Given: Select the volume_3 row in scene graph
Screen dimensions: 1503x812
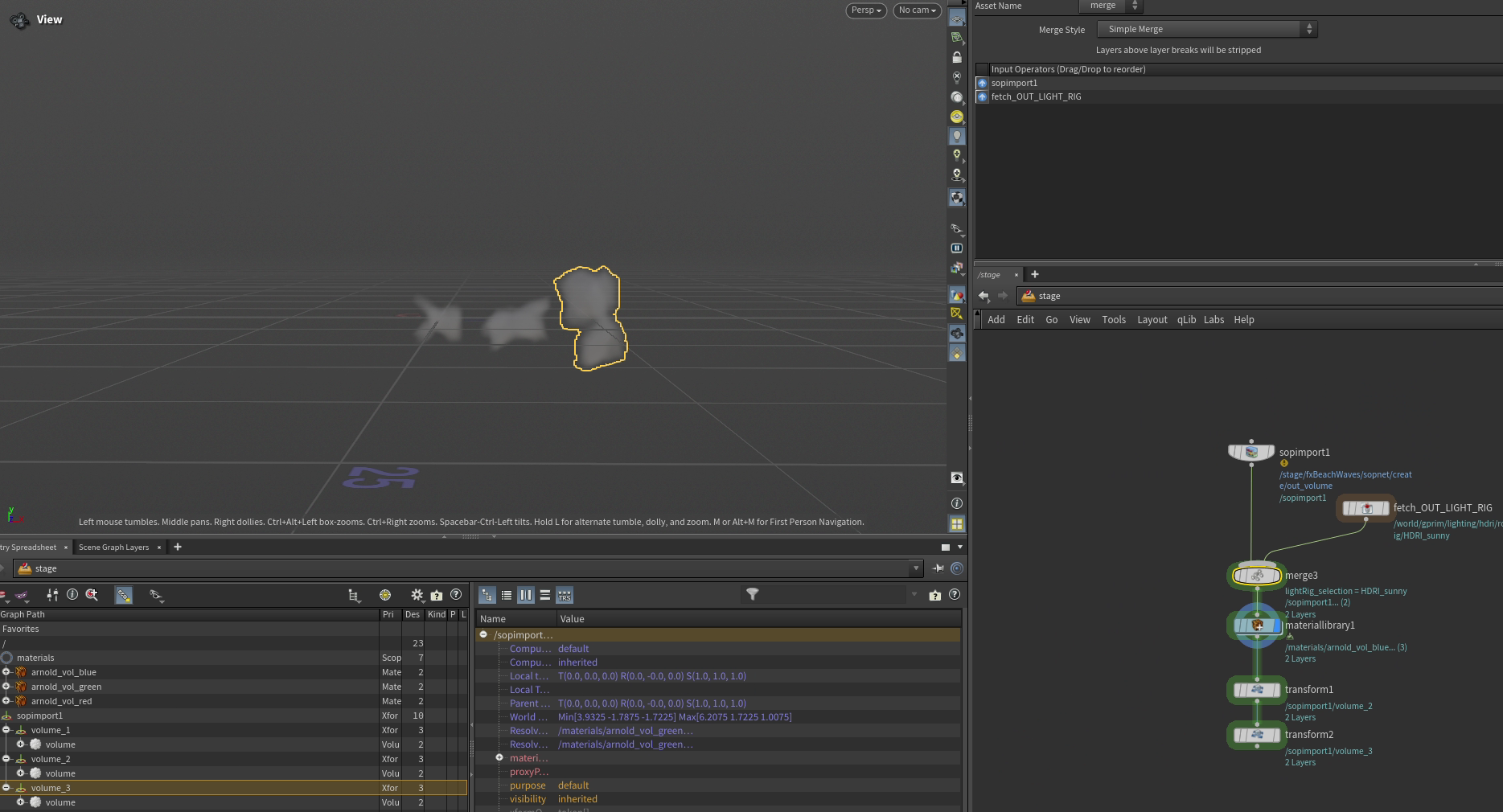Looking at the screenshot, I should click(x=233, y=788).
